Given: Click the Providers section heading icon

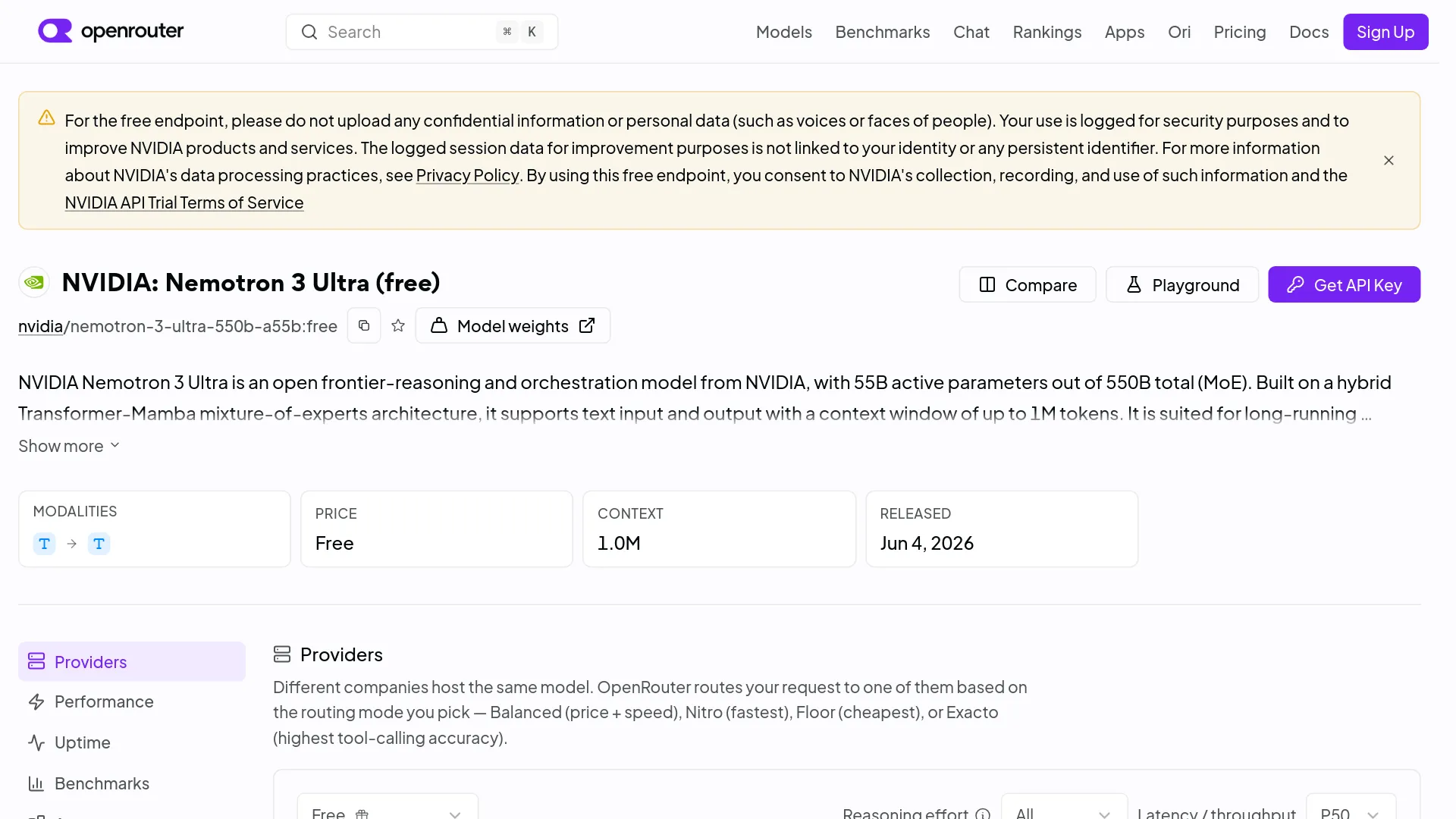Looking at the screenshot, I should click(282, 654).
